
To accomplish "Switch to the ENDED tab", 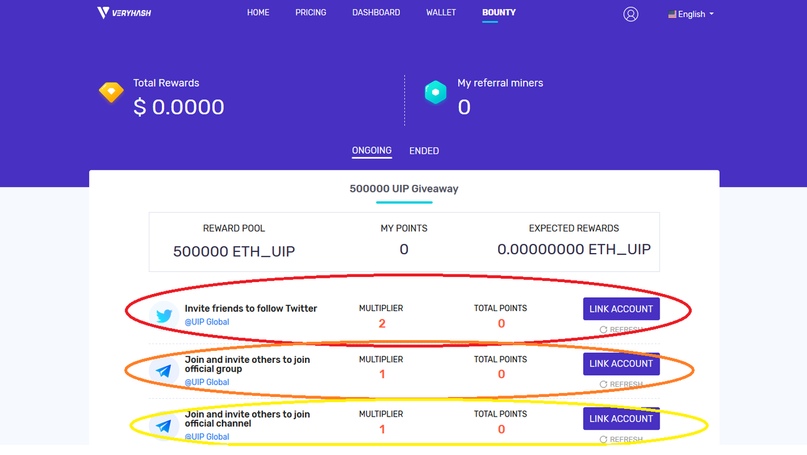I will point(424,151).
